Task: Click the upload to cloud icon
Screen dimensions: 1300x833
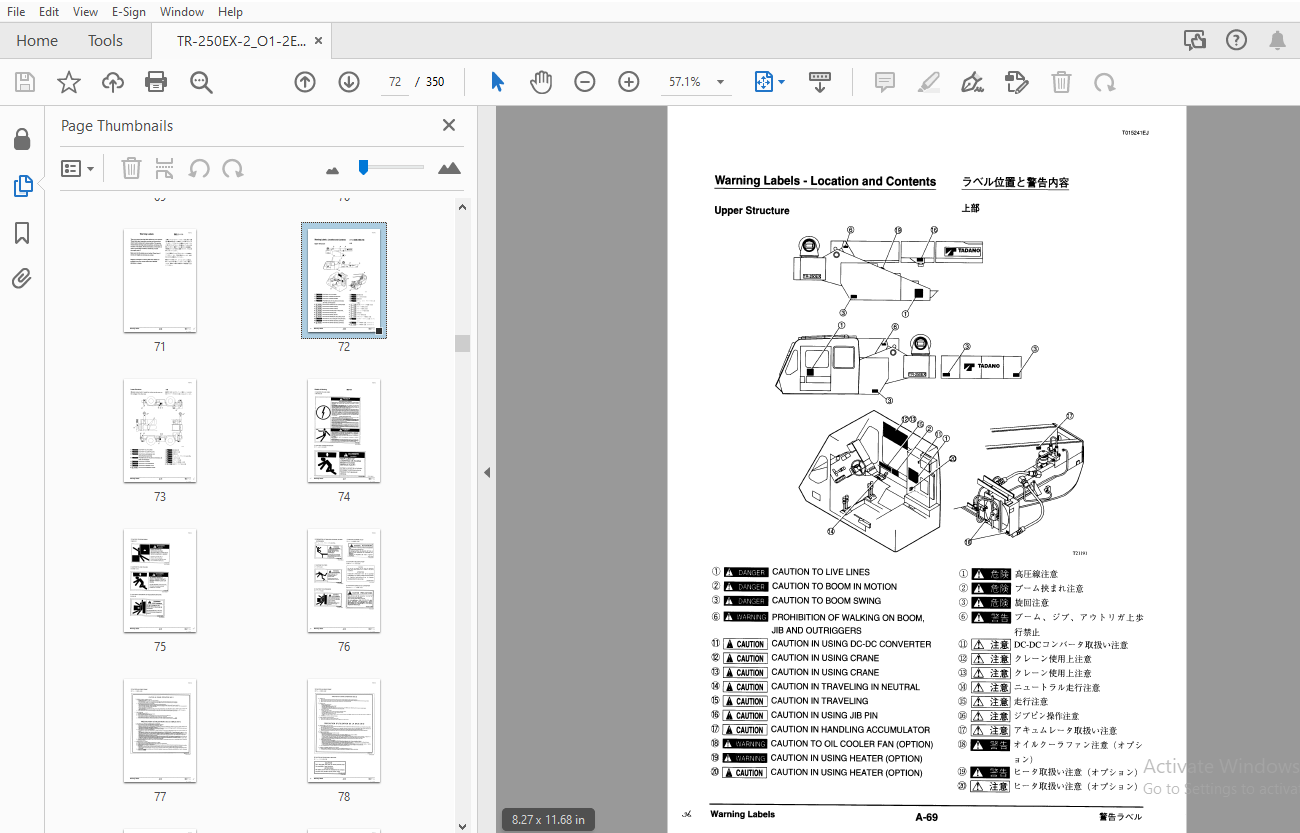Action: (x=113, y=82)
